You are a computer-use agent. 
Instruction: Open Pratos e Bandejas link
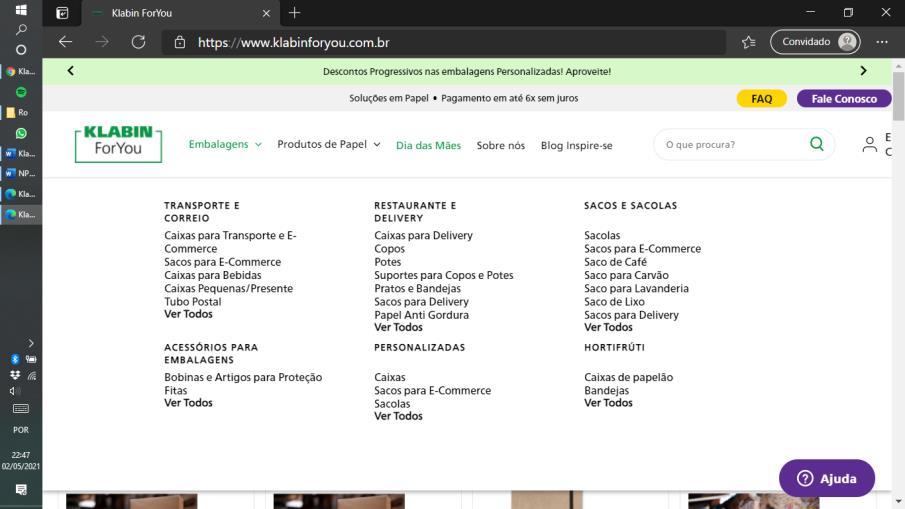(417, 289)
